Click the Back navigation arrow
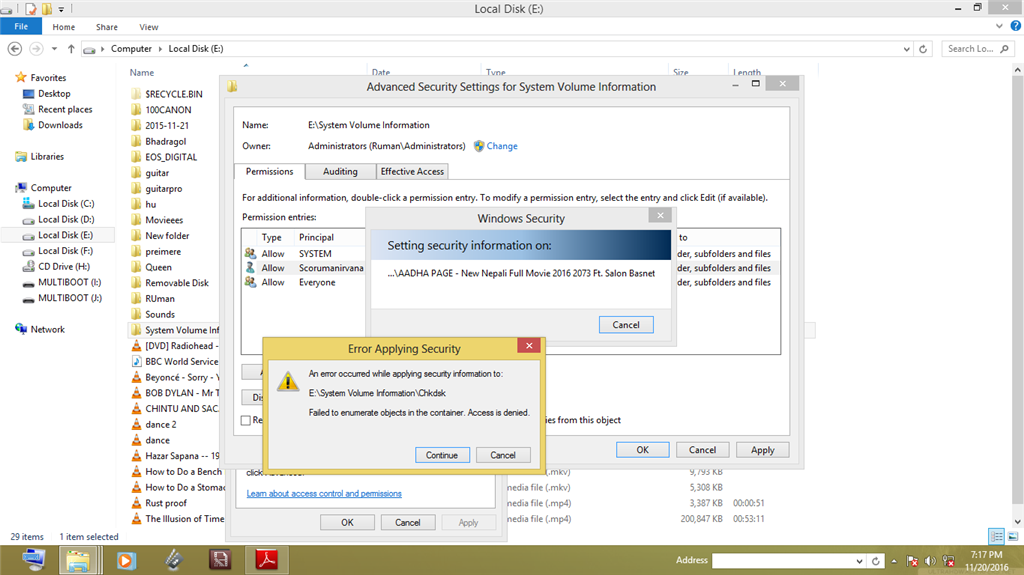This screenshot has height=575, width=1024. (x=15, y=48)
